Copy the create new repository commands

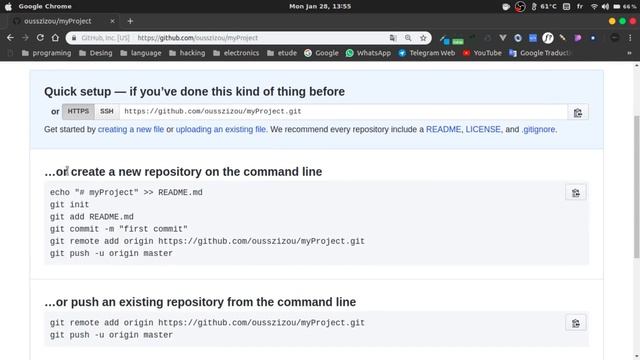(x=576, y=193)
